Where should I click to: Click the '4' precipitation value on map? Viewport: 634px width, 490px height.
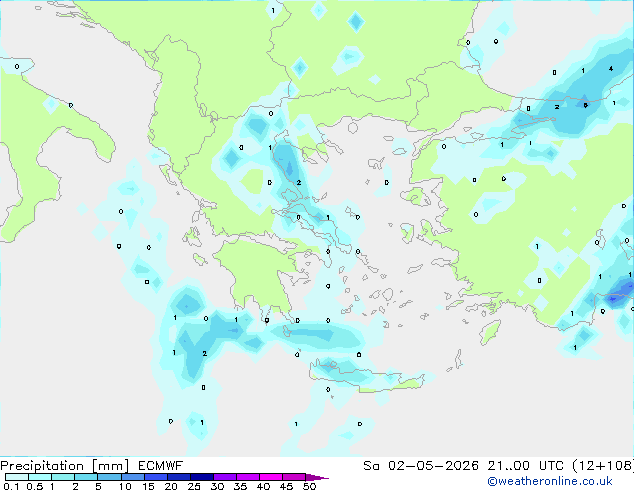[611, 69]
